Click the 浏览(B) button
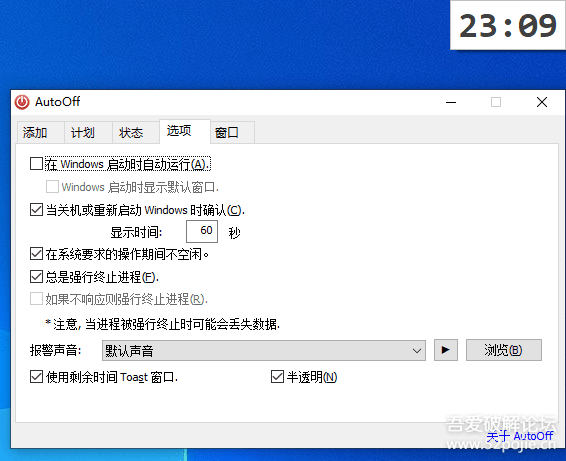Screen dimensions: 566x461 click(x=504, y=350)
